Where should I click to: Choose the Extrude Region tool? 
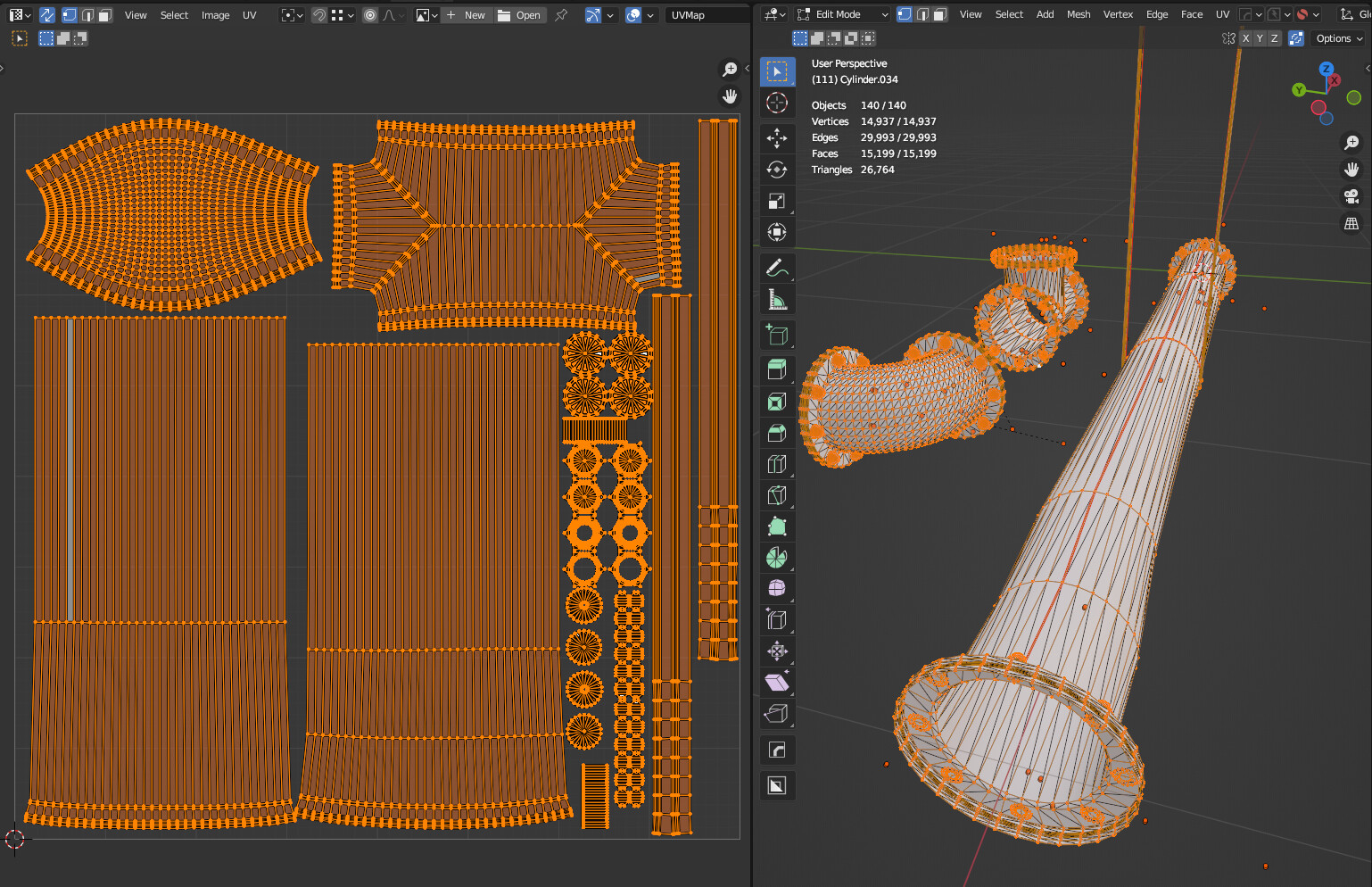(x=777, y=369)
